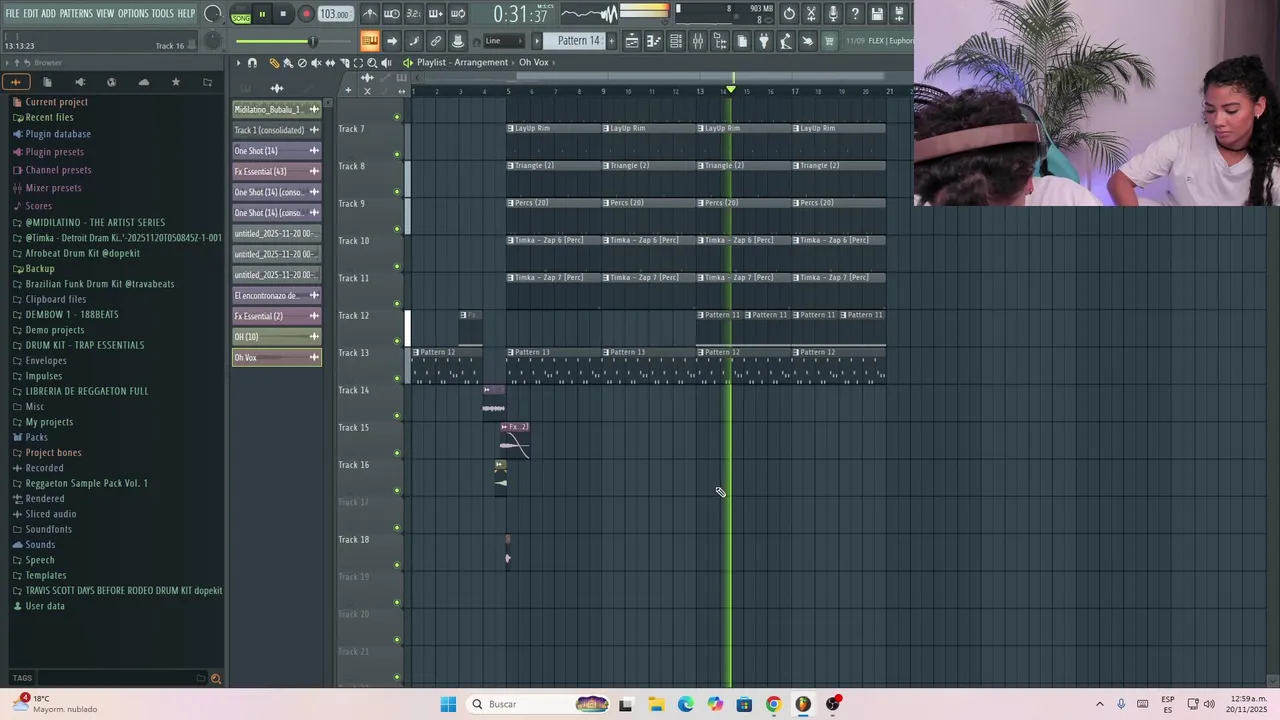Toggle loop recording icon
Screen dimensions: 1280x720
[x=458, y=14]
